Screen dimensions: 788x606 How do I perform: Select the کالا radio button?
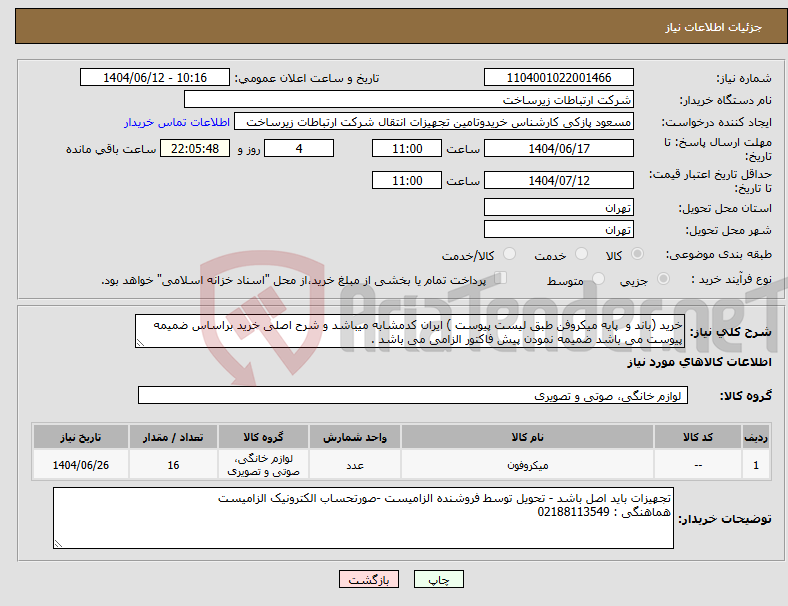(637, 254)
